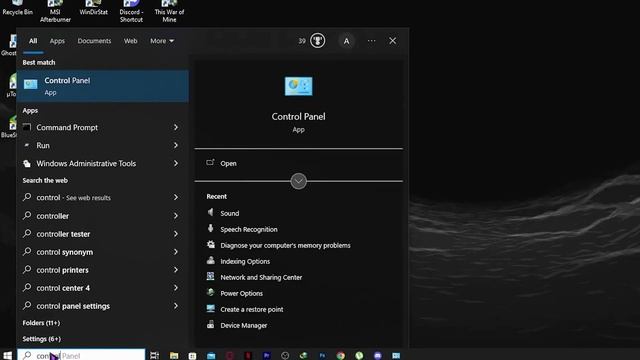Open Control Panel best match result

coord(102,86)
